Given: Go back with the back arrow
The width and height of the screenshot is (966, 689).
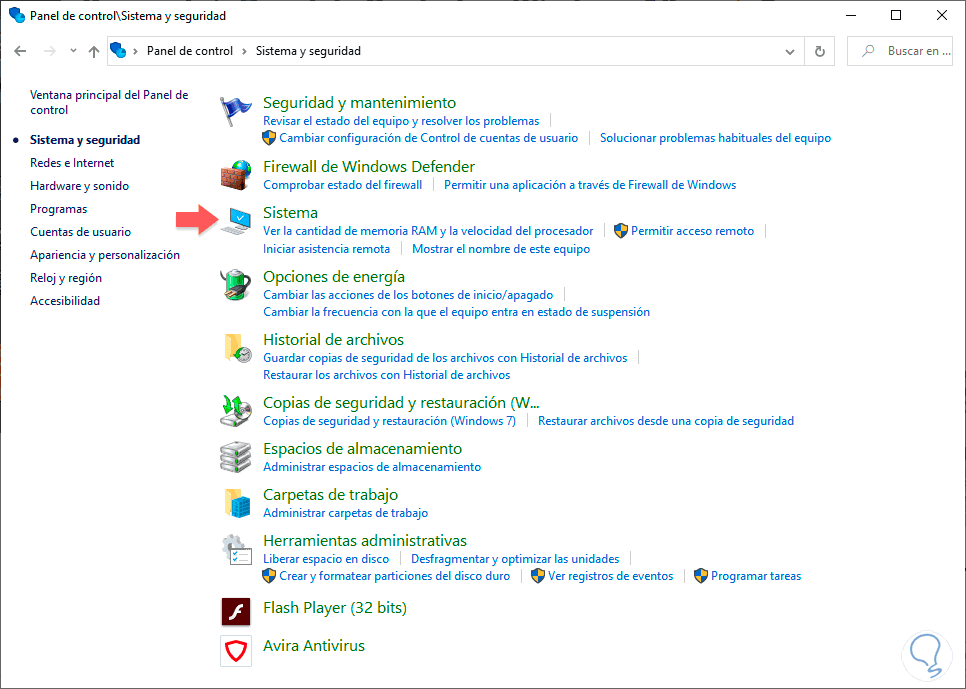Looking at the screenshot, I should click(20, 51).
